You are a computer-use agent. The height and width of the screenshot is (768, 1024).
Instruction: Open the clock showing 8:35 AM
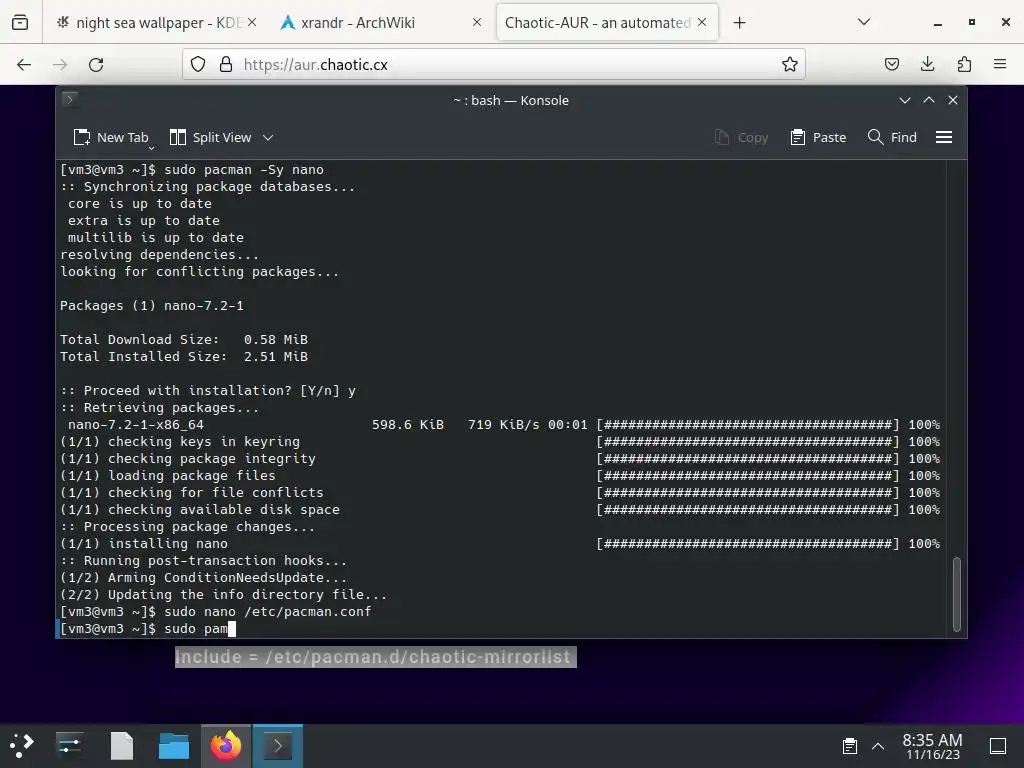click(933, 746)
